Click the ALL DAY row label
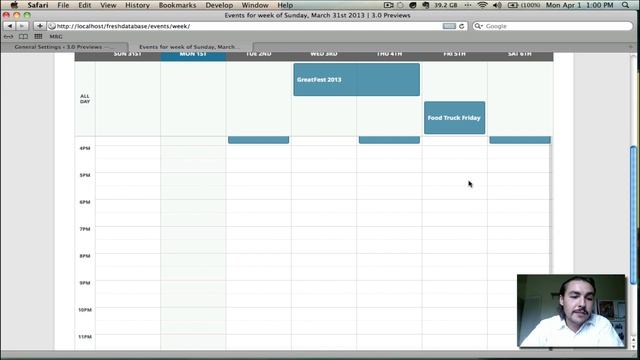This screenshot has width=640, height=360. point(85,99)
